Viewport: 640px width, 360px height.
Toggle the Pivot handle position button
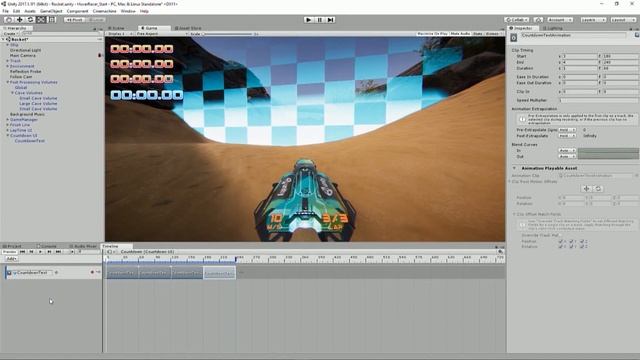(74, 20)
